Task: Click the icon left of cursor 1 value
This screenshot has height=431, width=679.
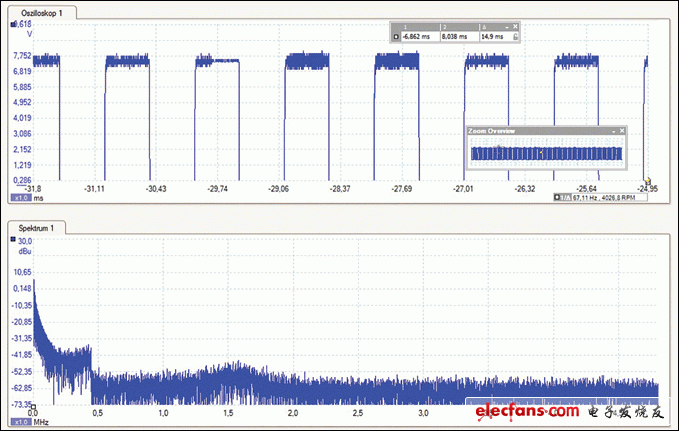Action: click(395, 36)
